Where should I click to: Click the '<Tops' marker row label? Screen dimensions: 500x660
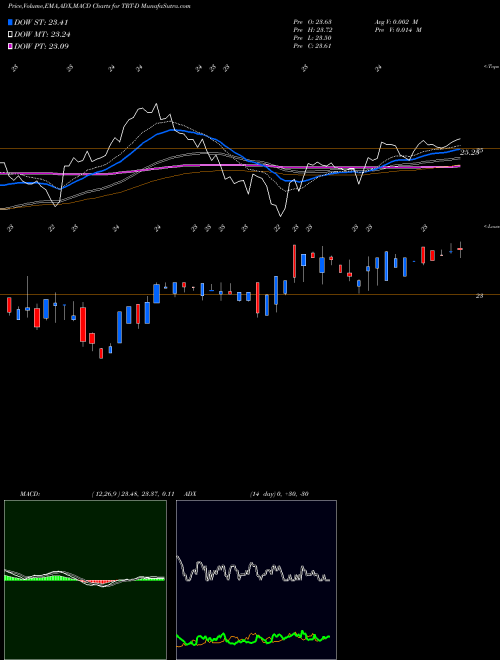click(491, 67)
